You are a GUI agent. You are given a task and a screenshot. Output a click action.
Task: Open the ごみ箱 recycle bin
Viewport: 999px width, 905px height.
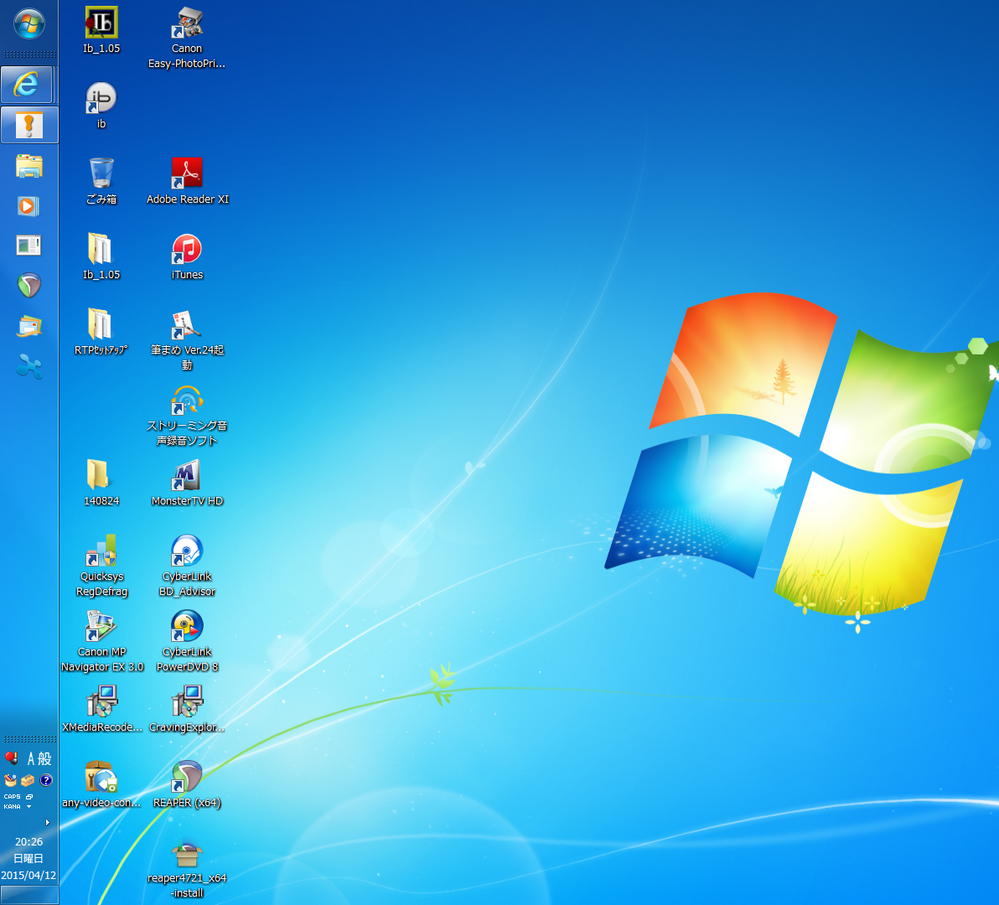point(101,181)
